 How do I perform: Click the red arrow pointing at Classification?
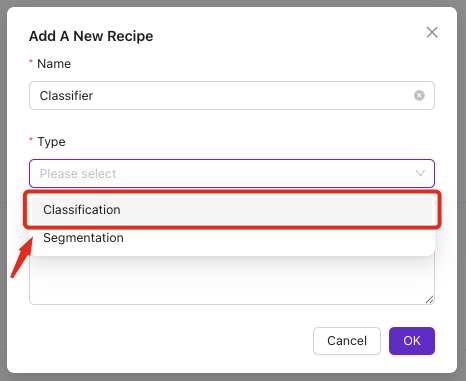point(22,257)
